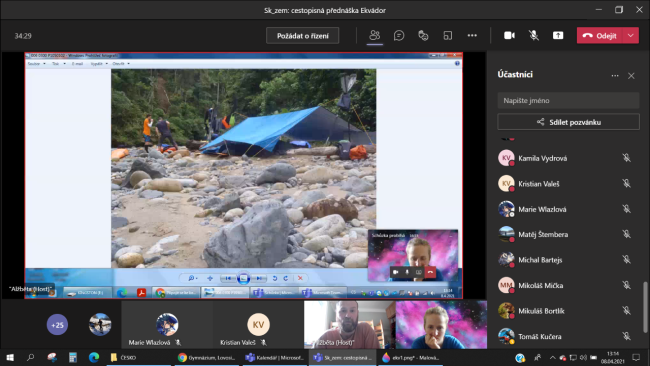Click Požádat o řízení button
Screen dimensions: 650x366
click(x=303, y=36)
